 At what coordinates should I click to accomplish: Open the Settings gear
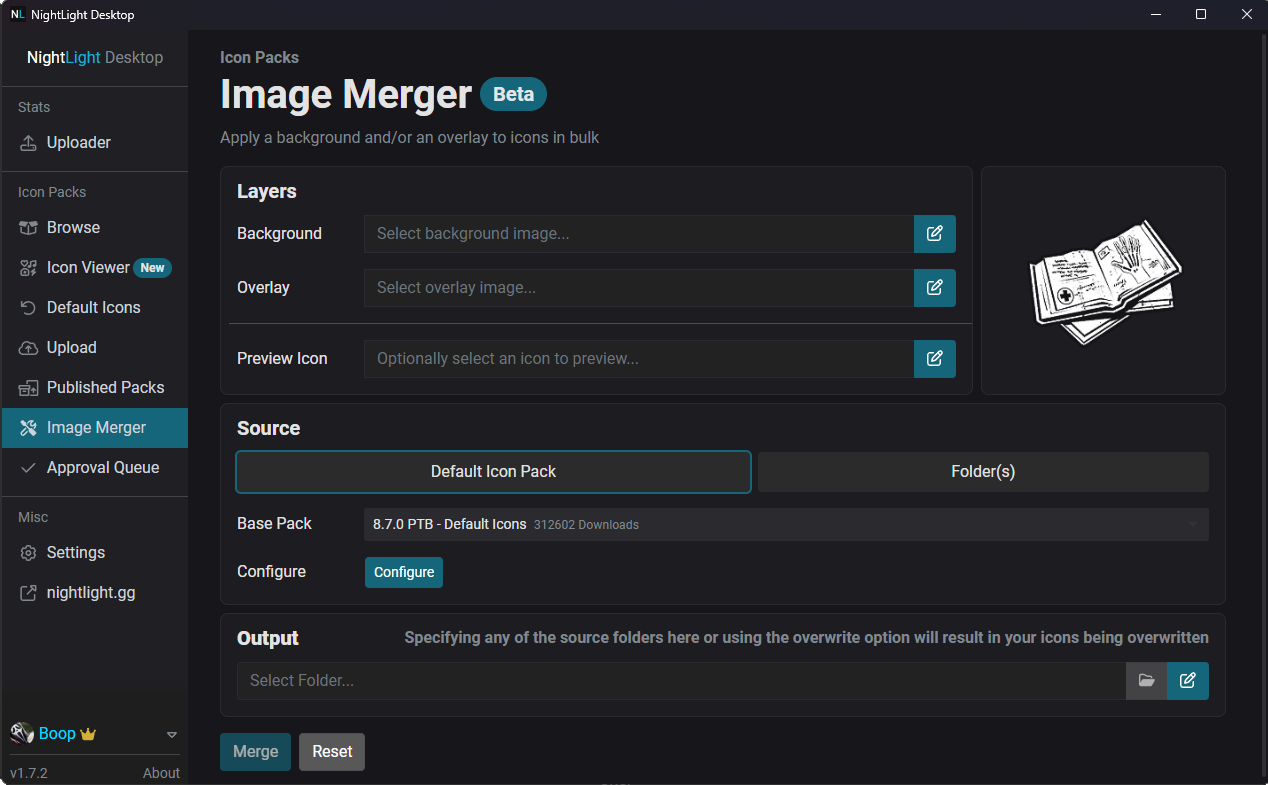coord(76,552)
